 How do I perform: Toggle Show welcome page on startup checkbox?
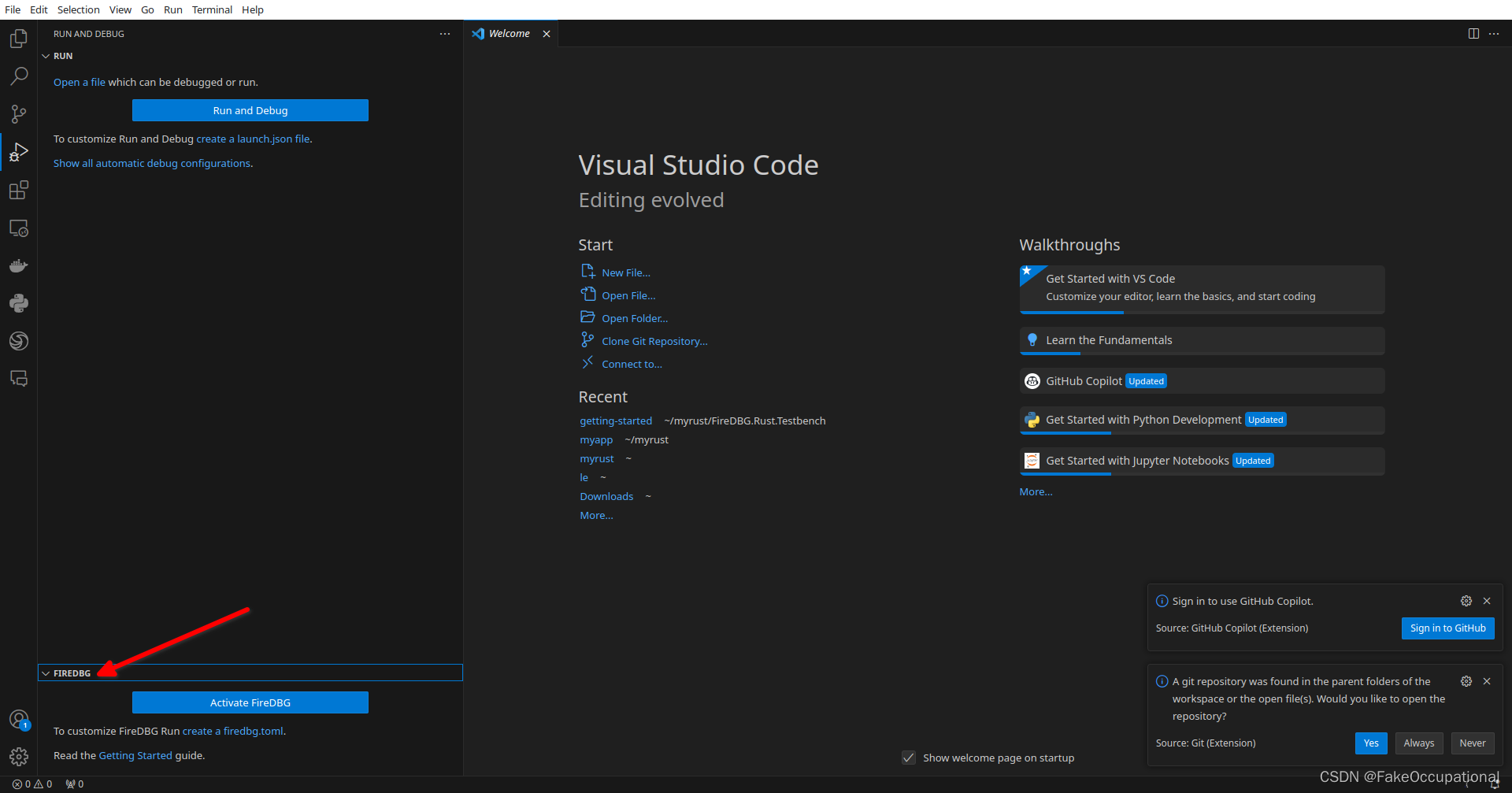click(909, 758)
